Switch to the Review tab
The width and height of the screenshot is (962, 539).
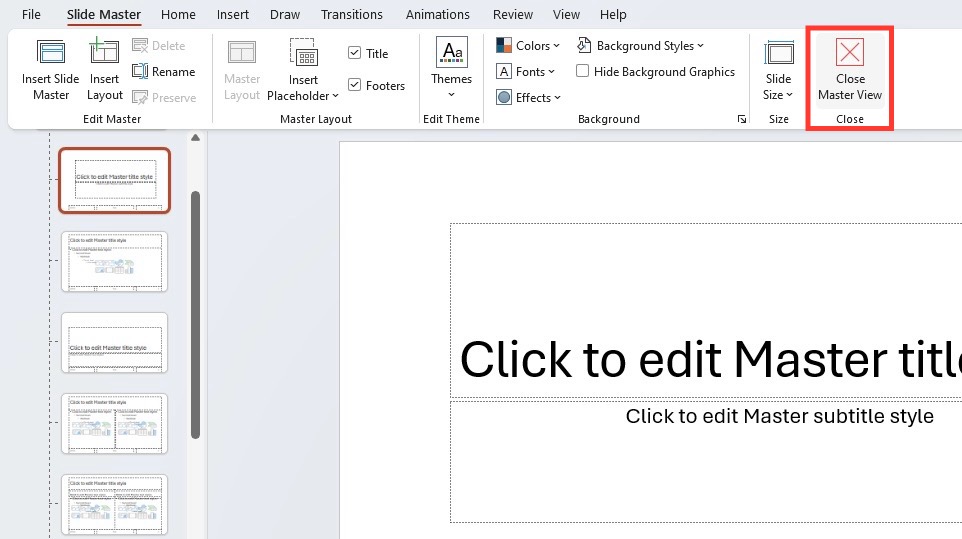(513, 14)
